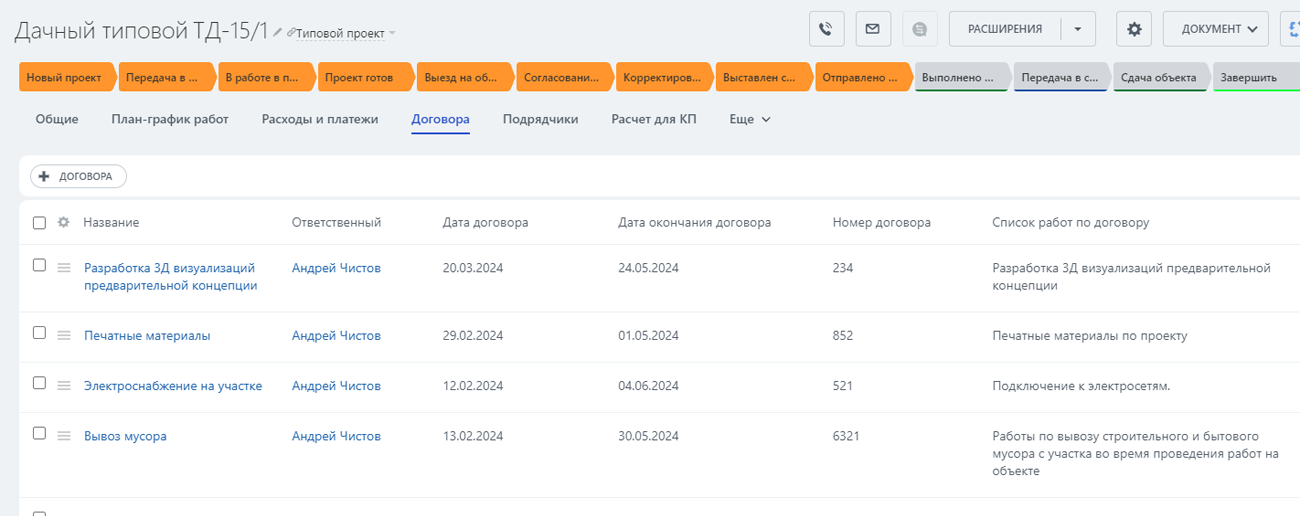Open the Вывоз мусора contract link
This screenshot has width=1300, height=516.
[x=125, y=436]
